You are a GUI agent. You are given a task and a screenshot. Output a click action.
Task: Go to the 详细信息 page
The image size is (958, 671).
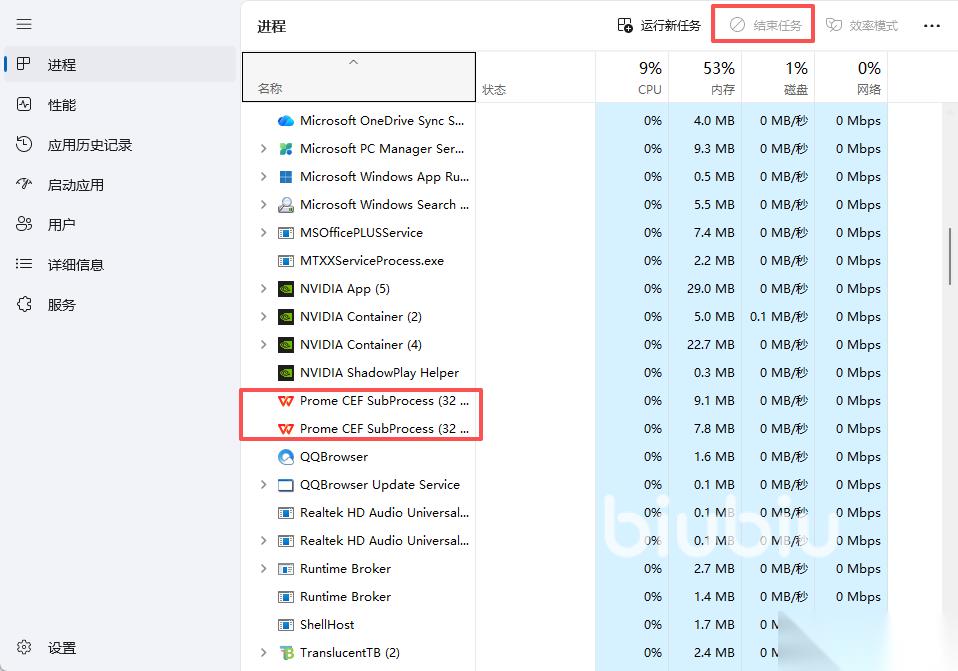click(75, 265)
